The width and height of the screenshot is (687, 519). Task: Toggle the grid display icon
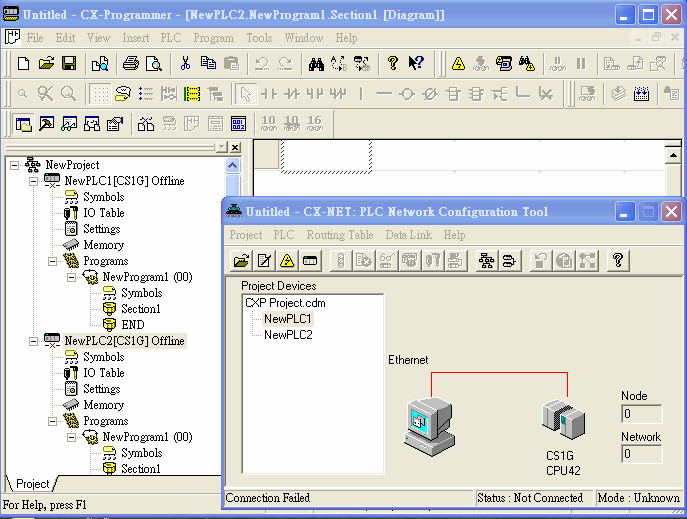[x=100, y=94]
